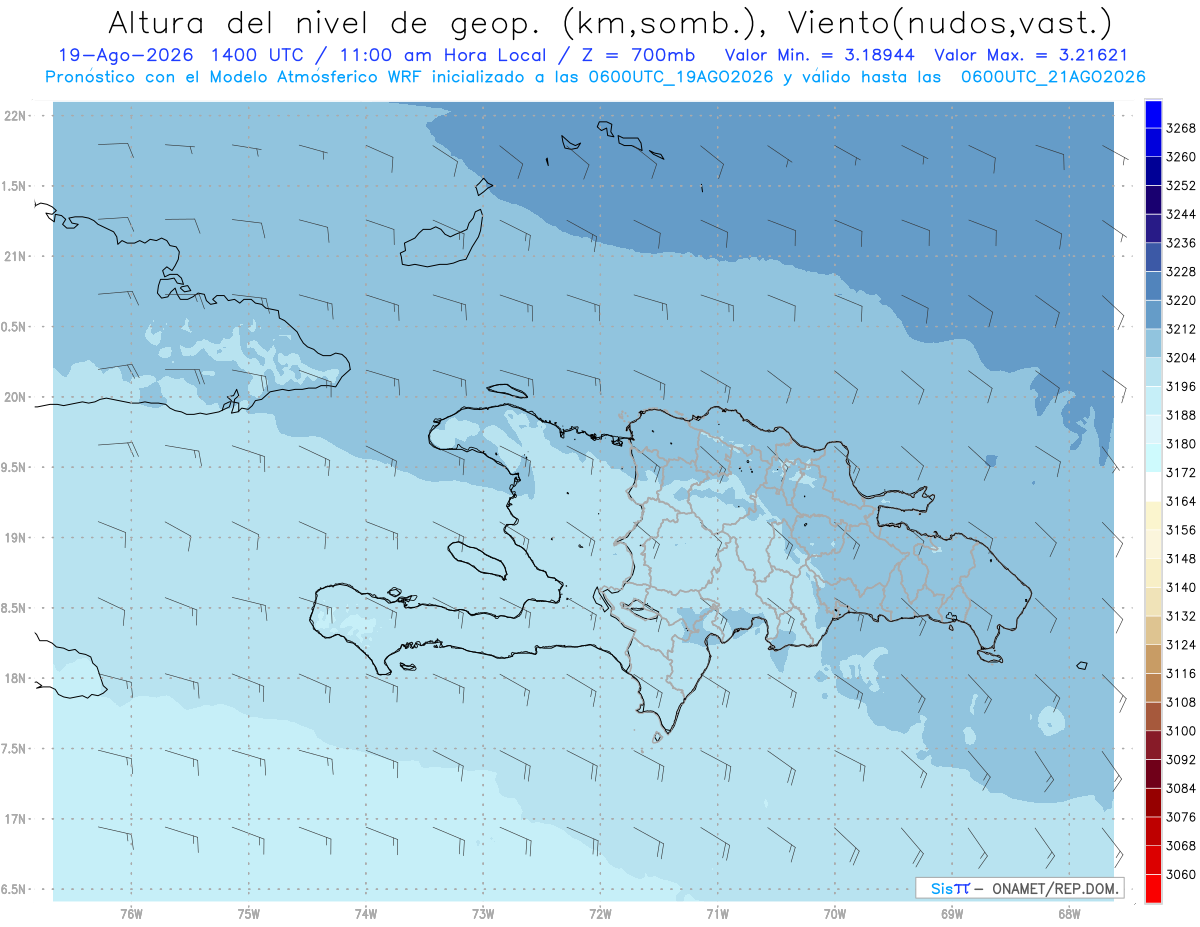The height and width of the screenshot is (927, 1200).
Task: Pick the bright blue swatch above 3268
Action: click(x=1153, y=114)
